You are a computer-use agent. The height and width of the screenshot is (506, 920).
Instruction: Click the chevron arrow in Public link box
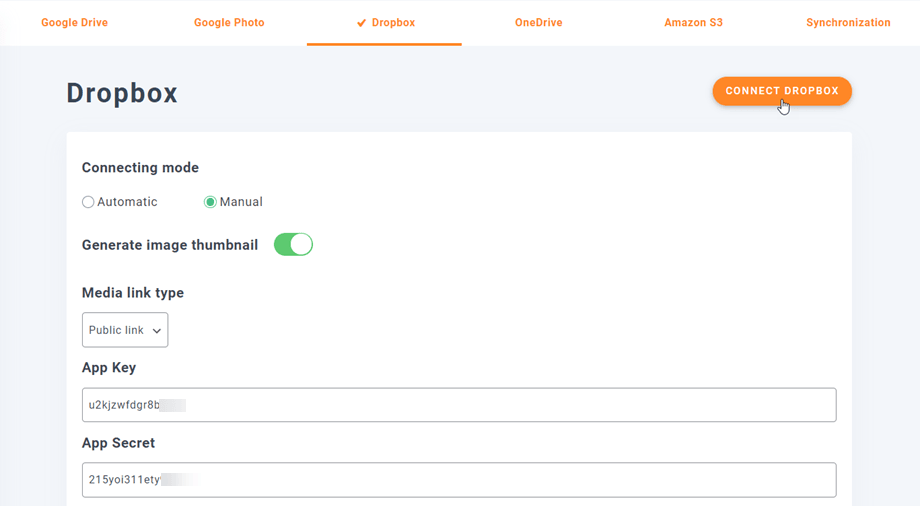[x=157, y=331]
